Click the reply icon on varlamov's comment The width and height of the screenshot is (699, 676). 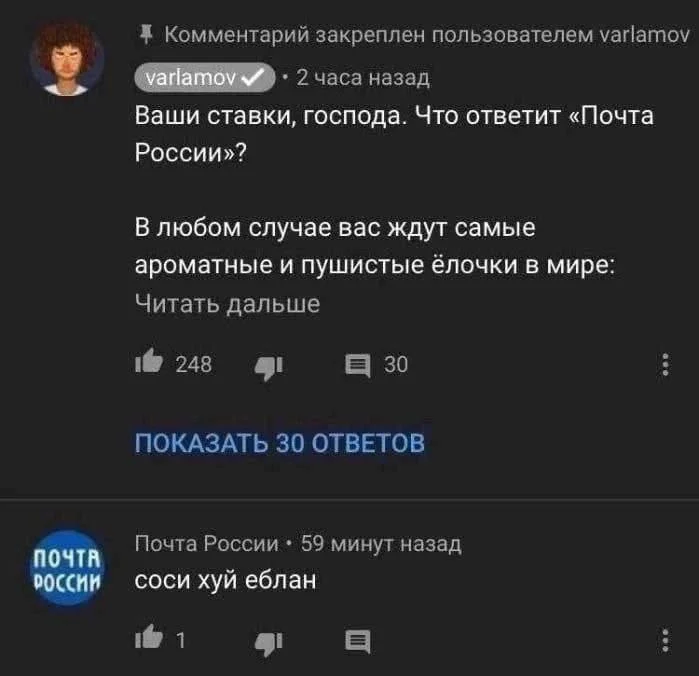(357, 365)
